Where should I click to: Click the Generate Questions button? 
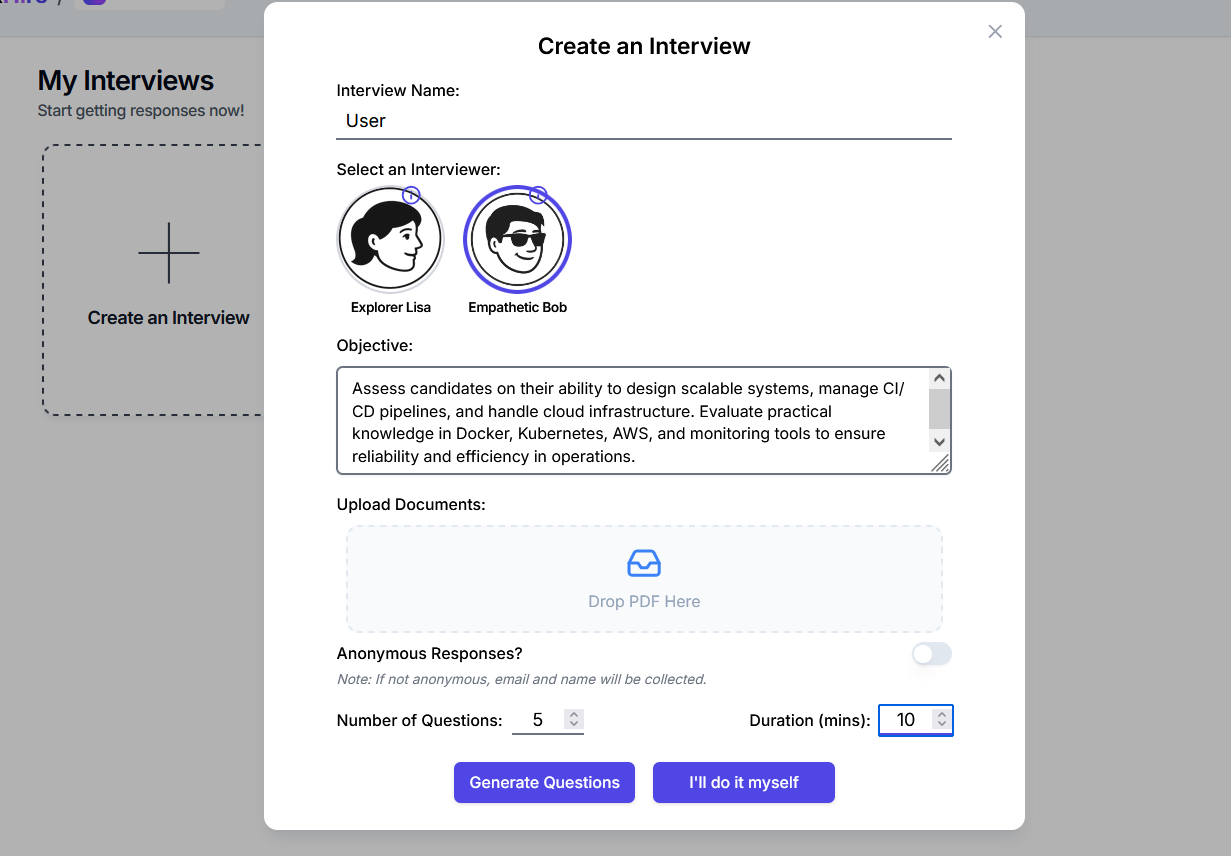click(x=544, y=783)
